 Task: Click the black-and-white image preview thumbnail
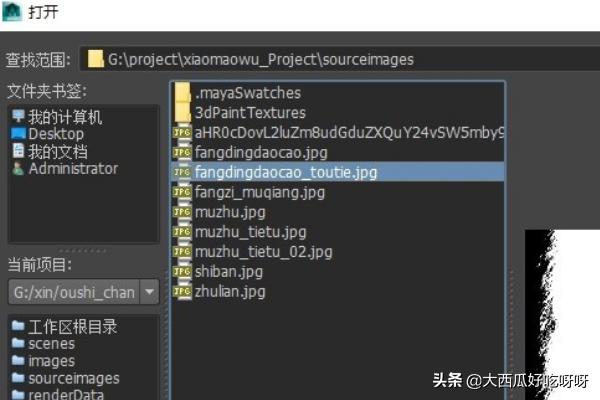(562, 315)
